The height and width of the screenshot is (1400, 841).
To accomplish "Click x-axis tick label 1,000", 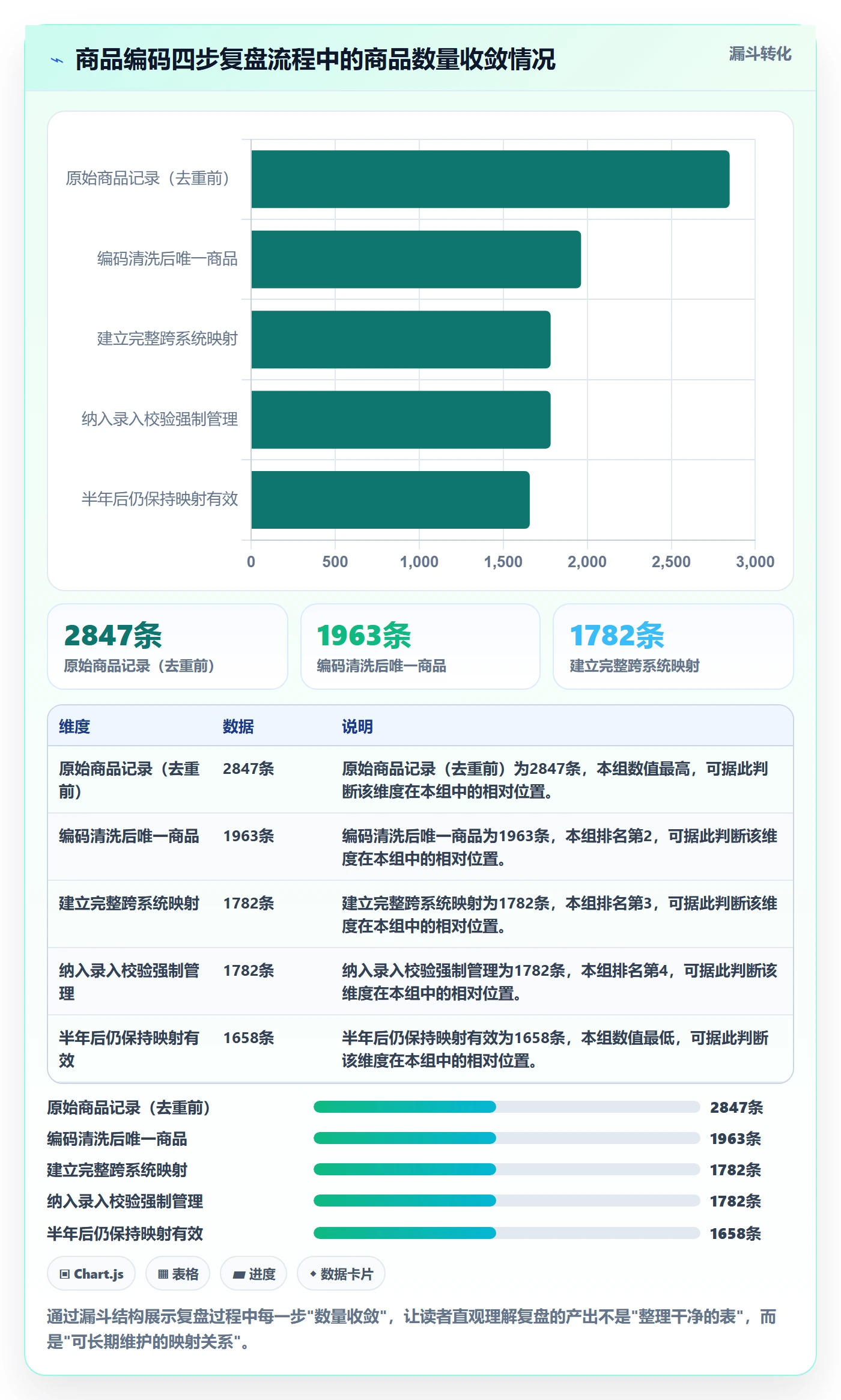I will [419, 562].
